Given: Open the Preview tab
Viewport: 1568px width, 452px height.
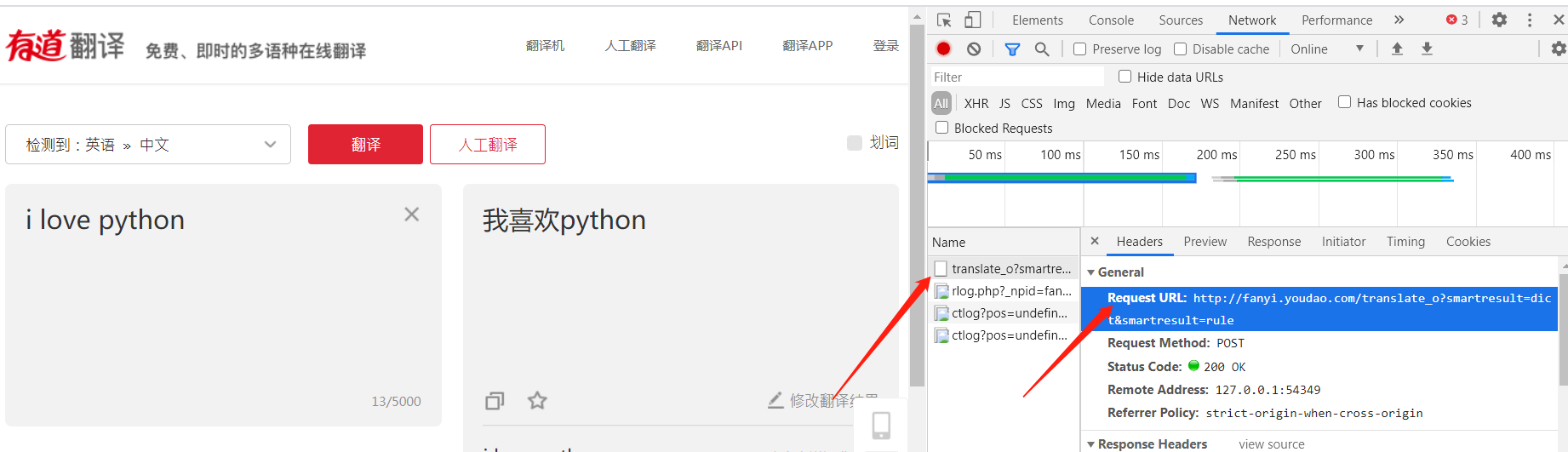Looking at the screenshot, I should click(x=1205, y=242).
